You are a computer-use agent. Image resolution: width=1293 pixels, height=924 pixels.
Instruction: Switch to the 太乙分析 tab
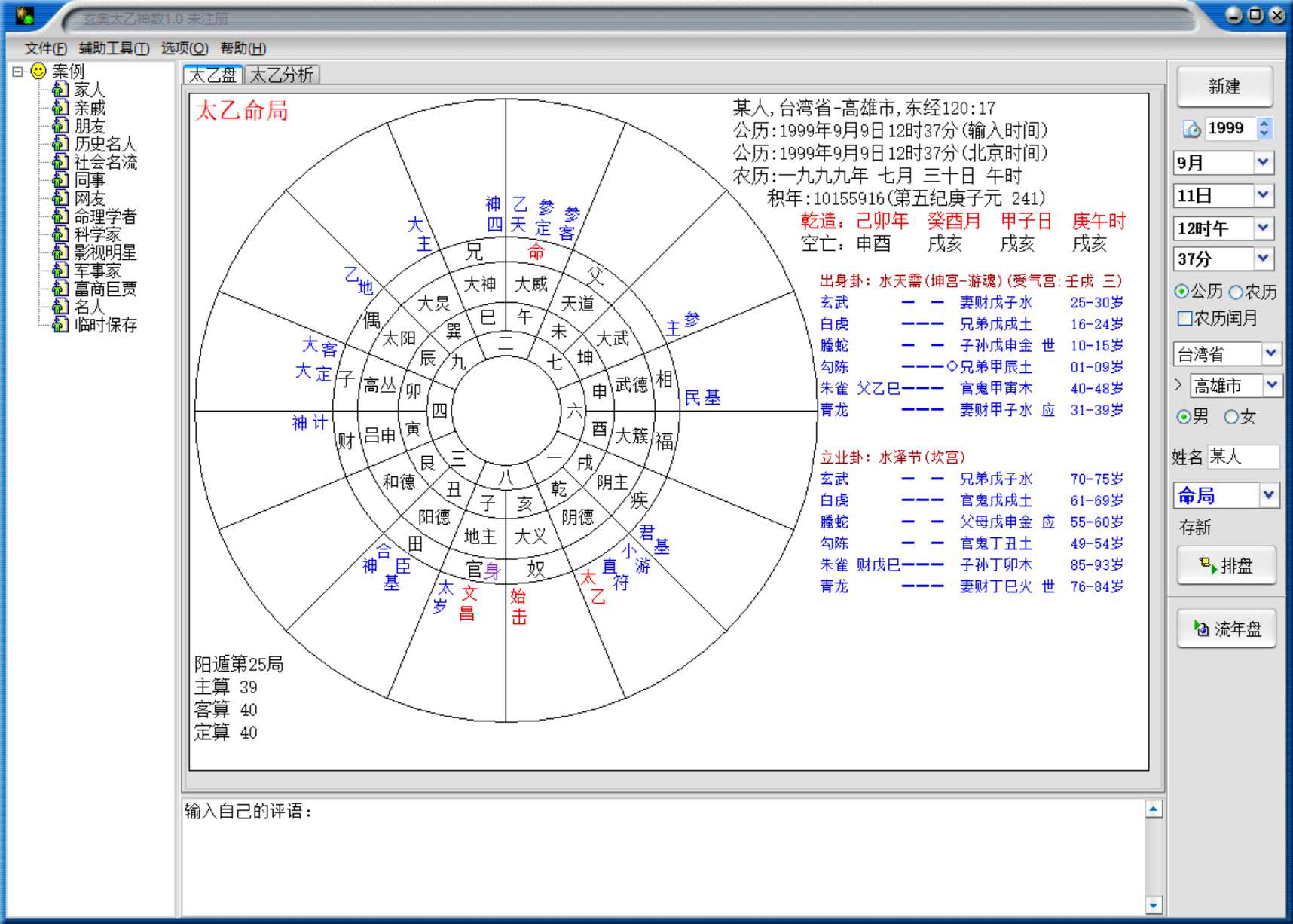pos(281,75)
